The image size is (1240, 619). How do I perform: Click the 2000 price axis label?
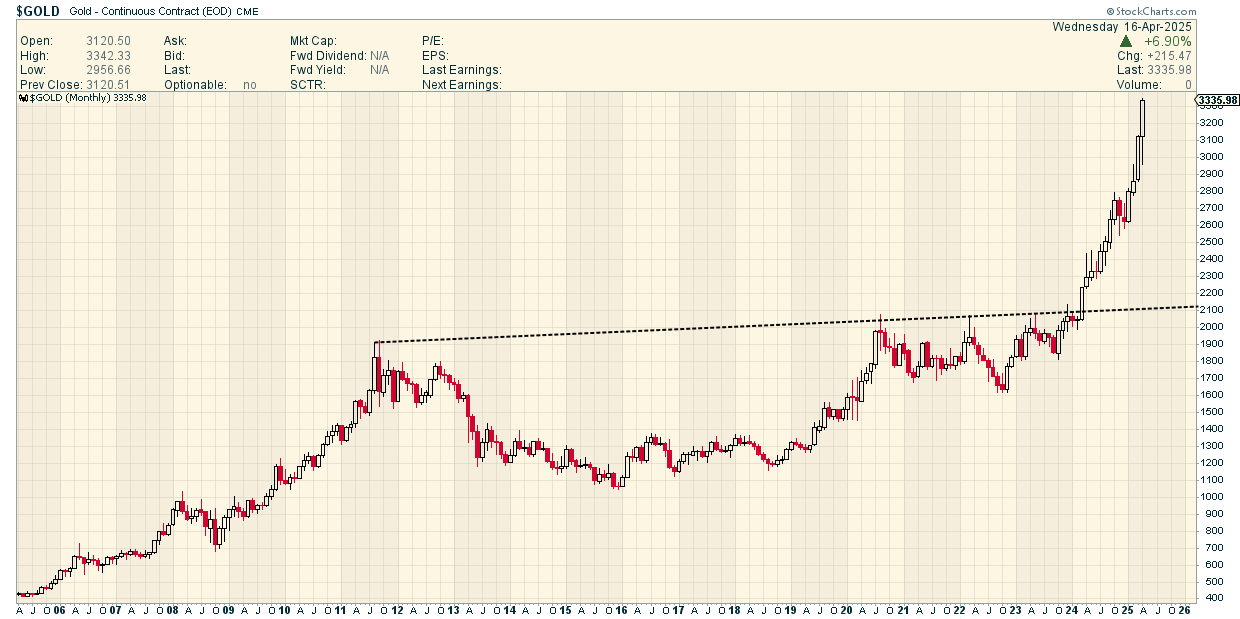click(x=1211, y=327)
